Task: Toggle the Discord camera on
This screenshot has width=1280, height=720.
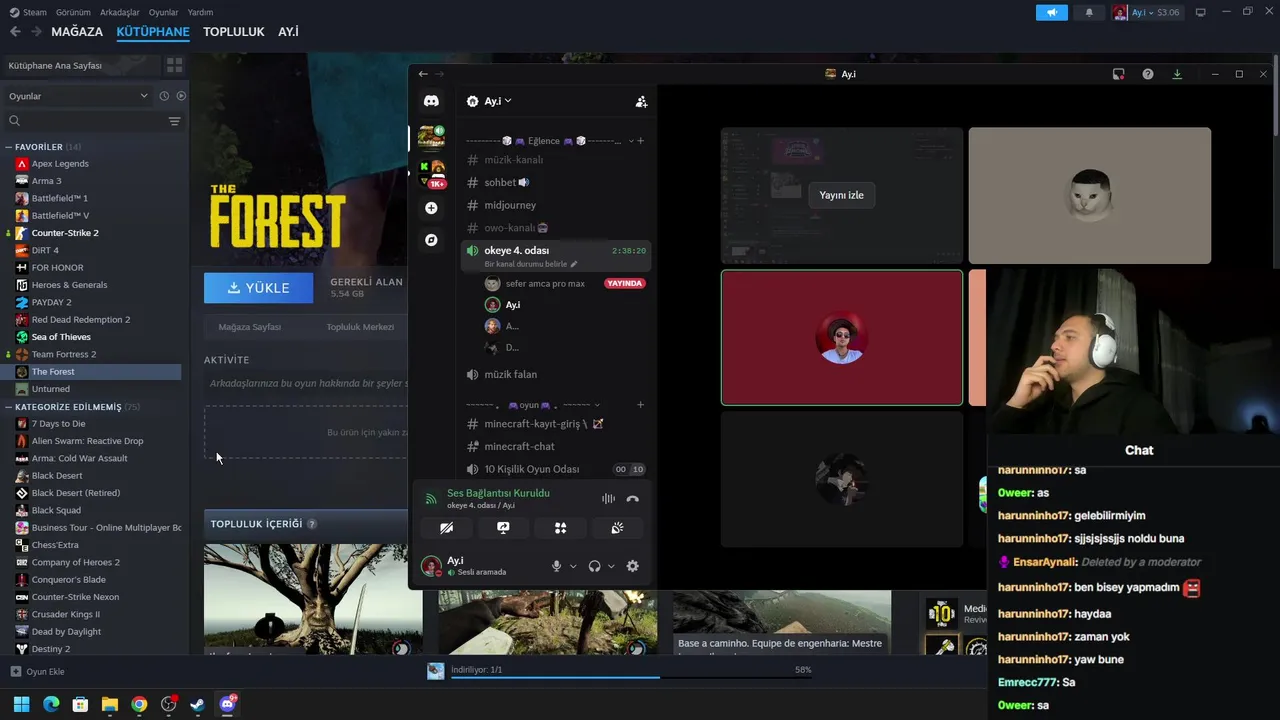Action: tap(446, 528)
